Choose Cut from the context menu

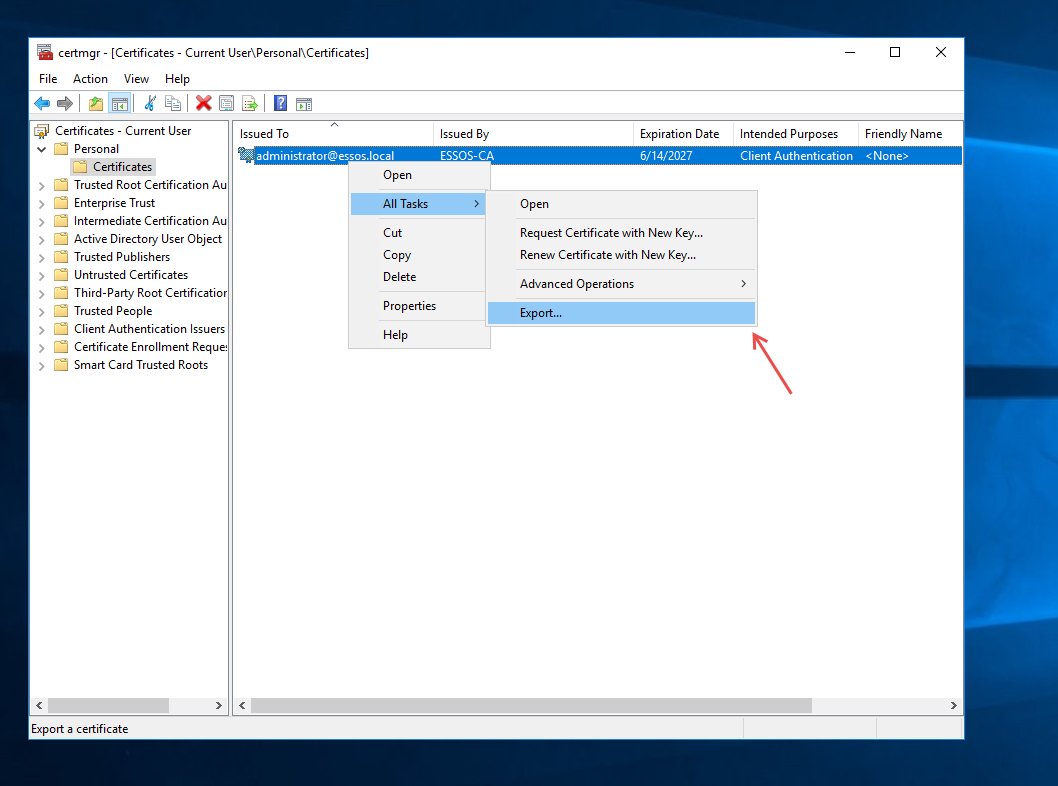coord(418,233)
